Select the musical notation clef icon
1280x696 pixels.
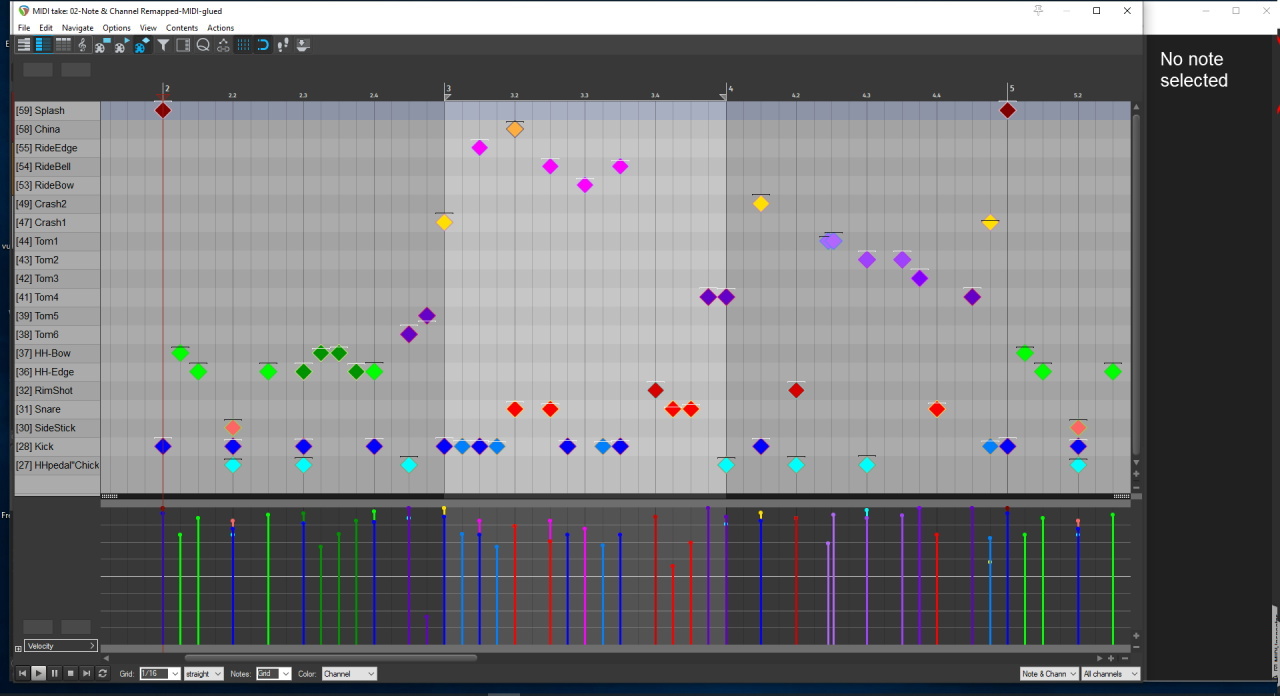(x=83, y=45)
